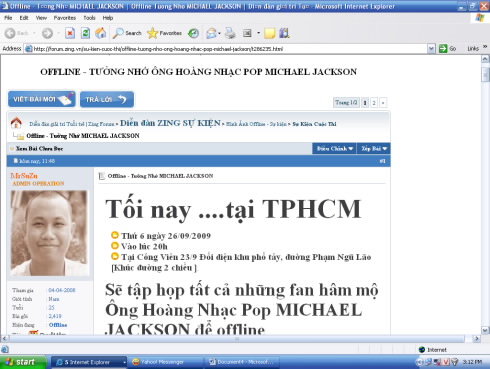Open the Tools menu
The width and height of the screenshot is (490, 369).
point(89,18)
